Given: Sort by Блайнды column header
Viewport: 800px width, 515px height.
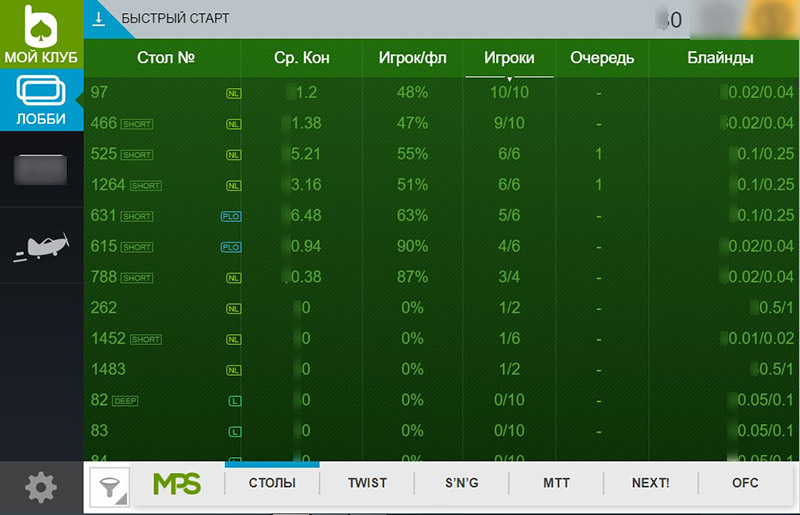Looking at the screenshot, I should point(720,58).
